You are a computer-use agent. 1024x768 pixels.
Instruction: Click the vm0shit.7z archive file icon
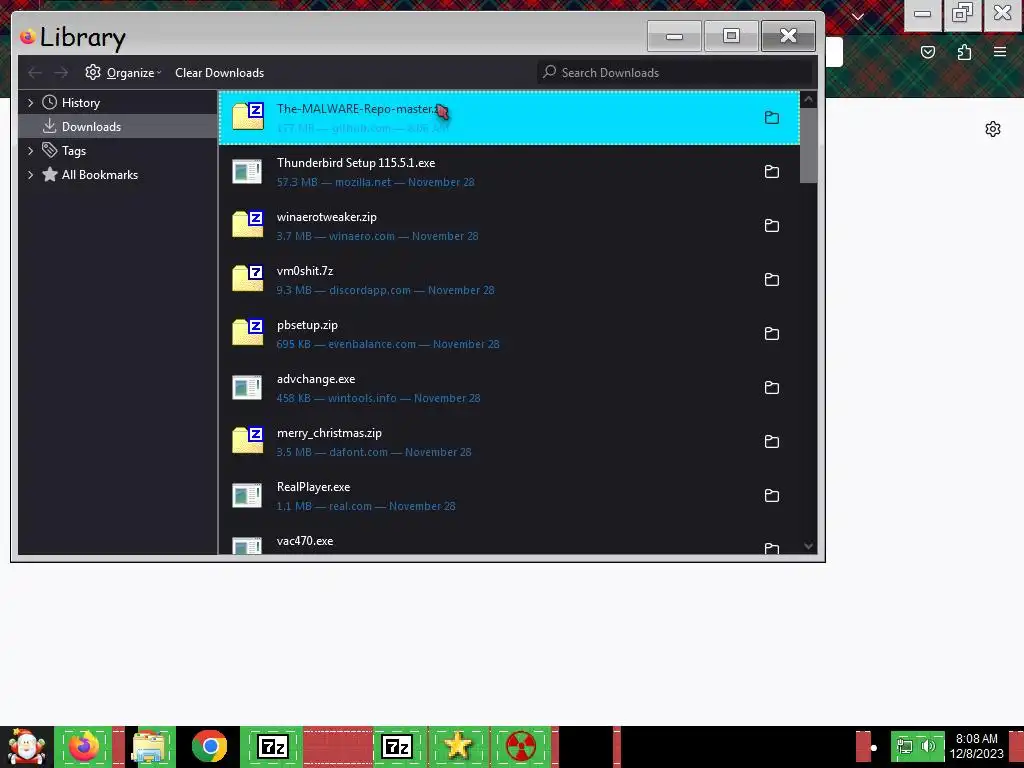pyautogui.click(x=248, y=278)
